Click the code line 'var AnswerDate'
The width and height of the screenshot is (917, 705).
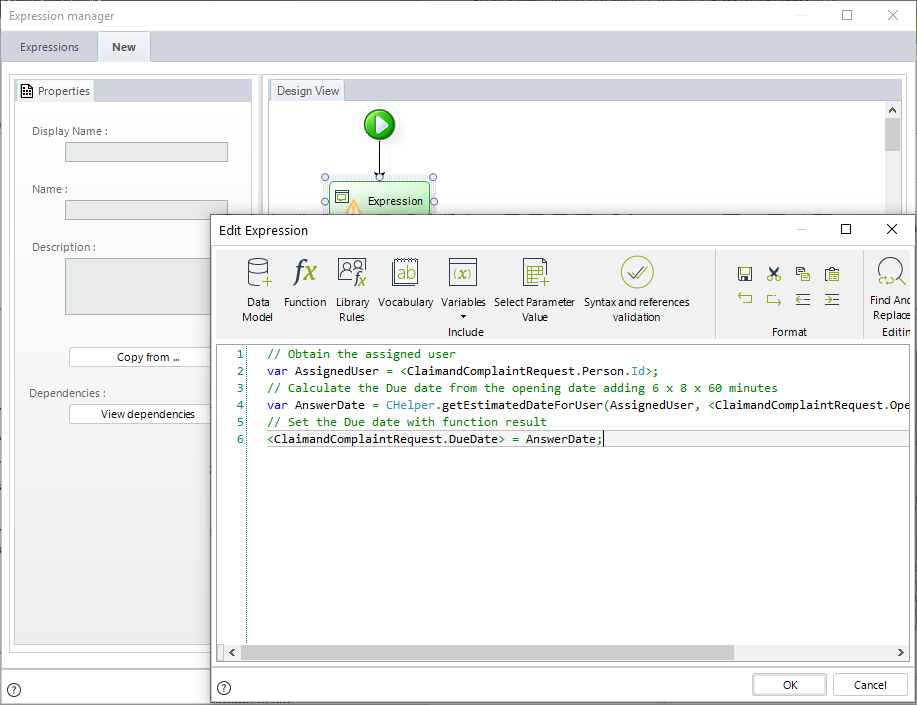pos(588,405)
